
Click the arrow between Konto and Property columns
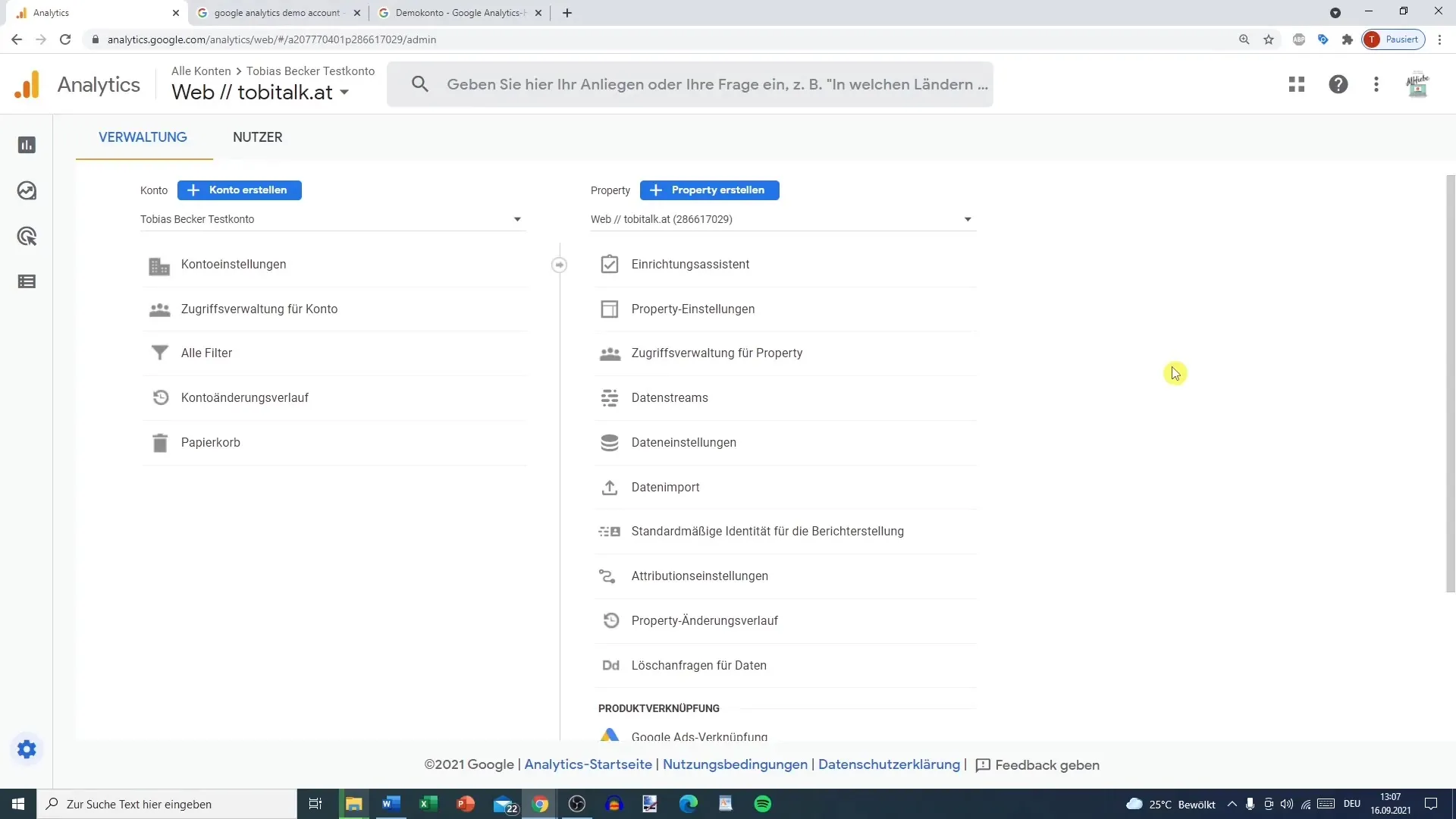coord(559,265)
